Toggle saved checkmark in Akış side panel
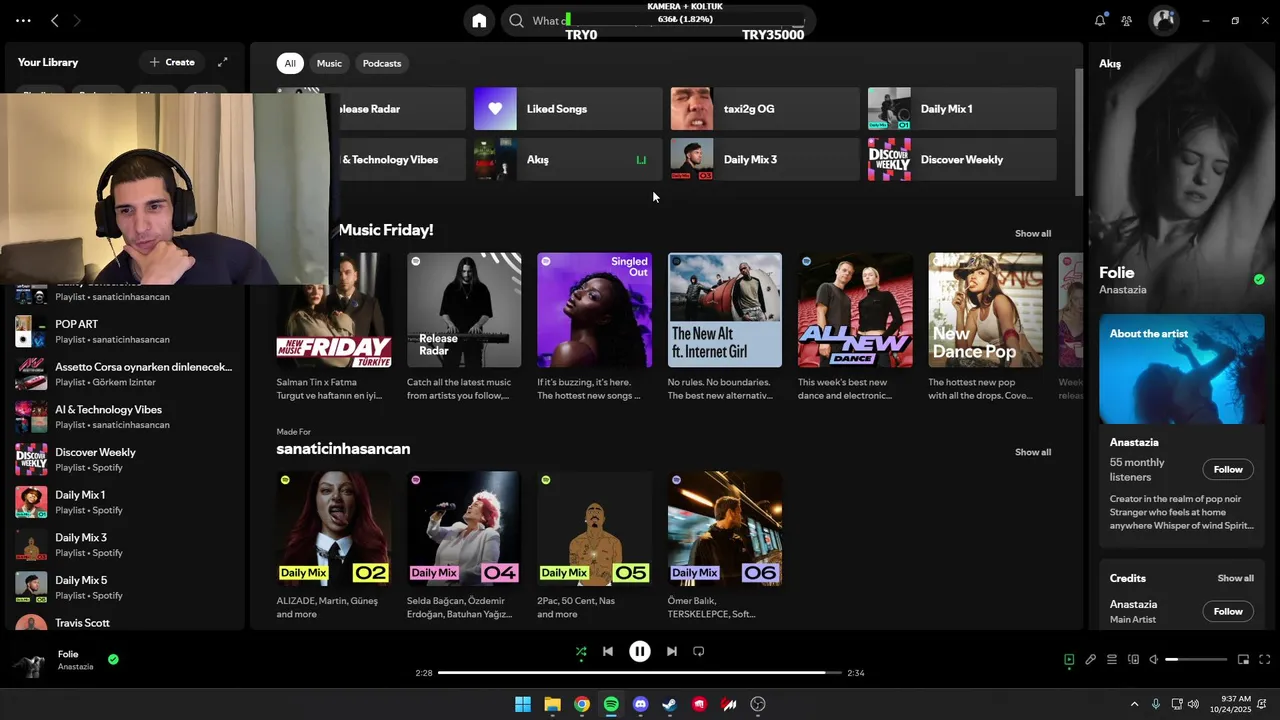The image size is (1280, 720). 1259,279
